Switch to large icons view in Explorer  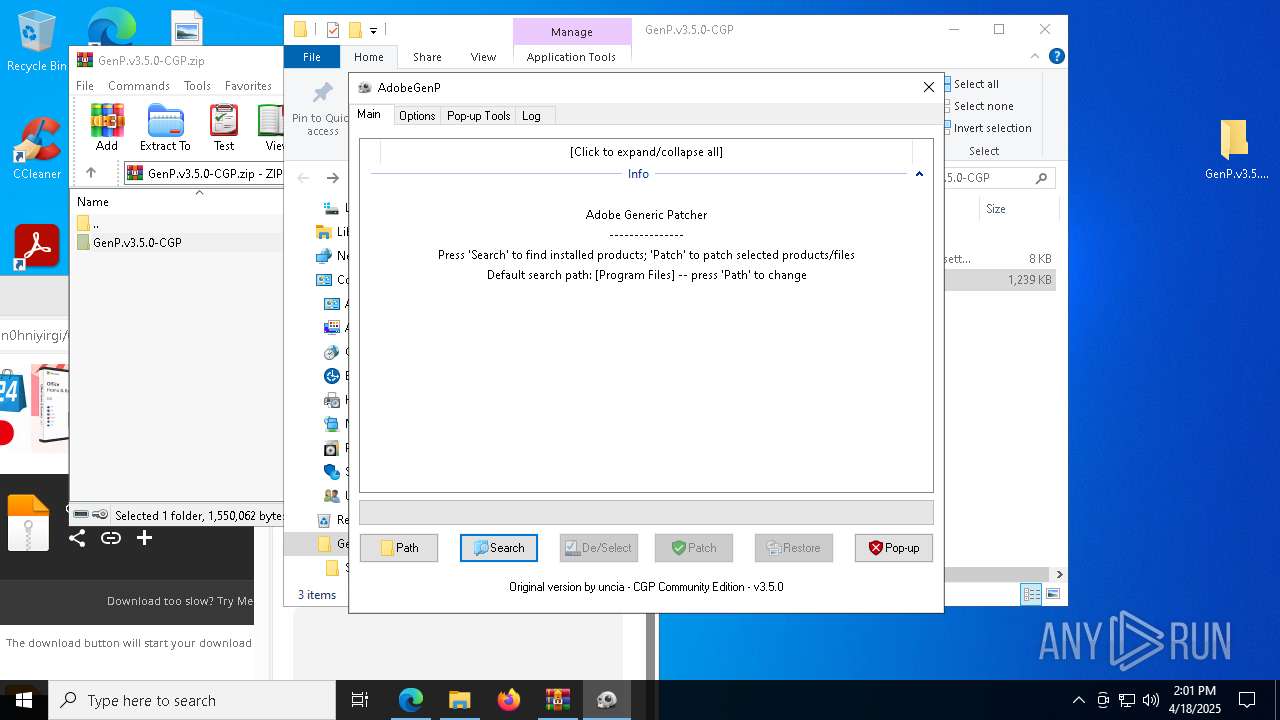[1052, 594]
